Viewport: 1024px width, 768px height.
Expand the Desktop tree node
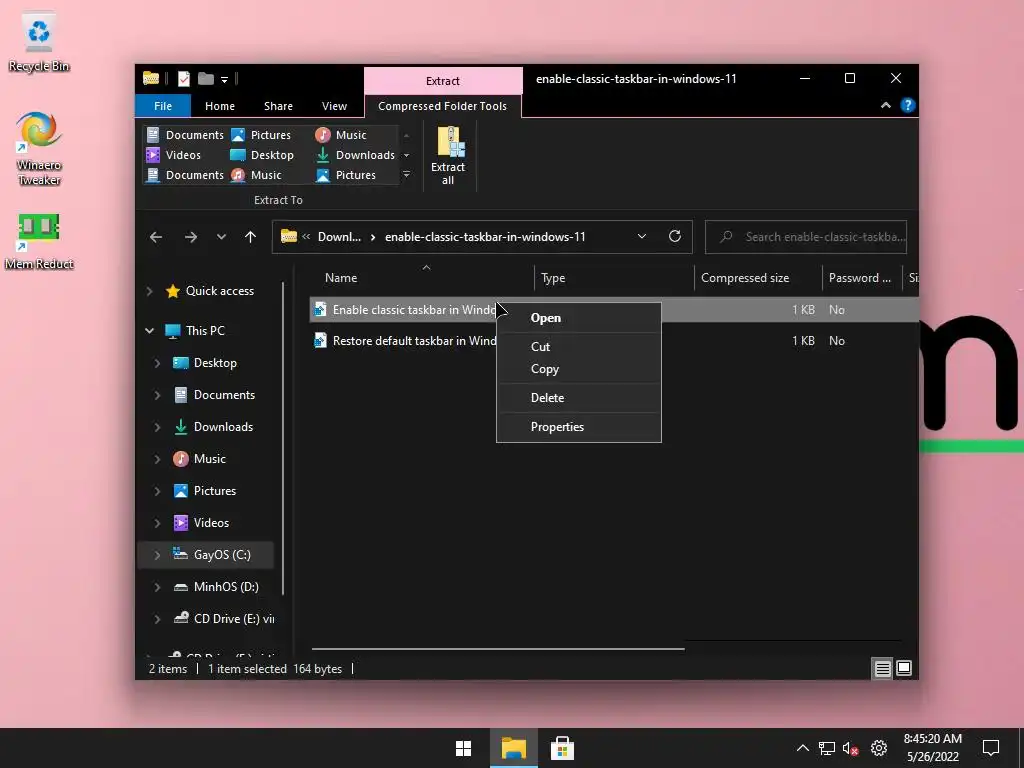[x=157, y=363]
